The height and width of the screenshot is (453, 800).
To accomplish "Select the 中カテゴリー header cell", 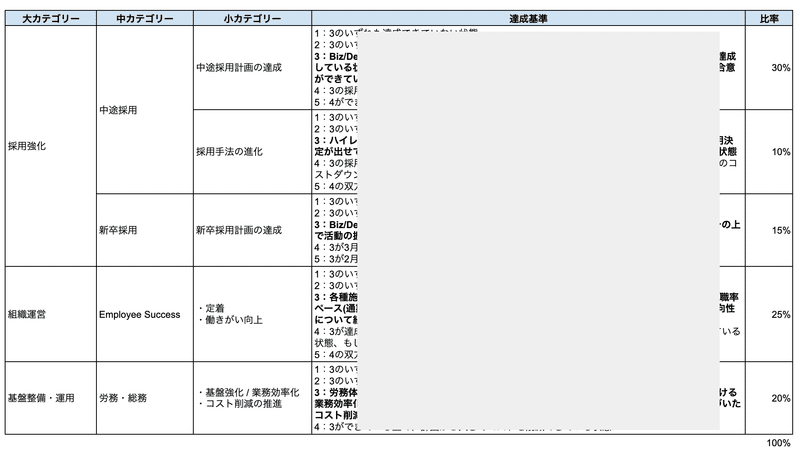I will pyautogui.click(x=145, y=19).
